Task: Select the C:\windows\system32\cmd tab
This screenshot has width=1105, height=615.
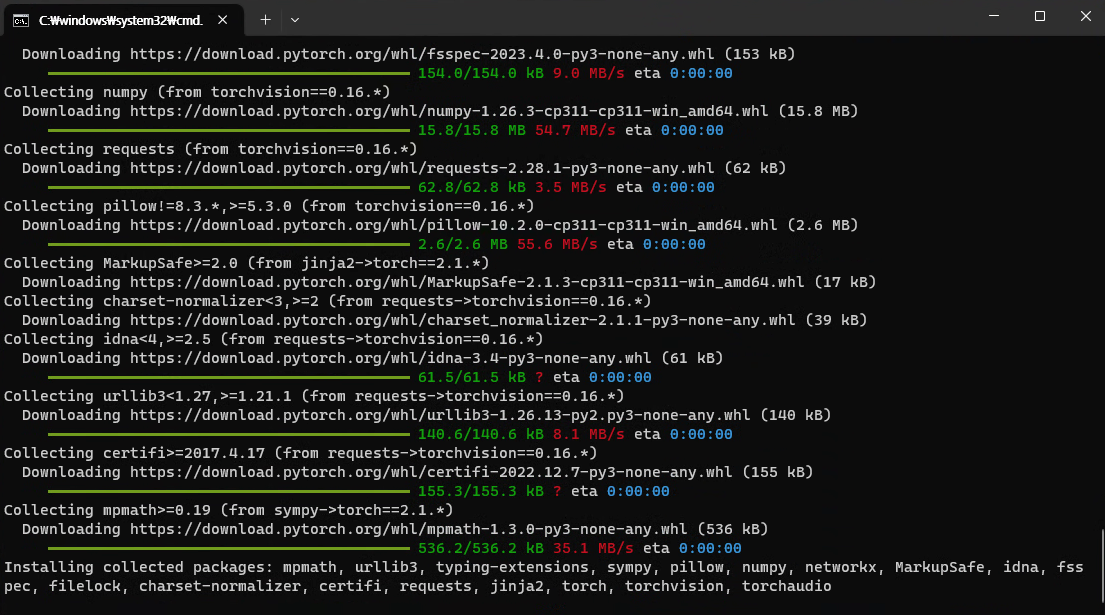Action: 124,20
